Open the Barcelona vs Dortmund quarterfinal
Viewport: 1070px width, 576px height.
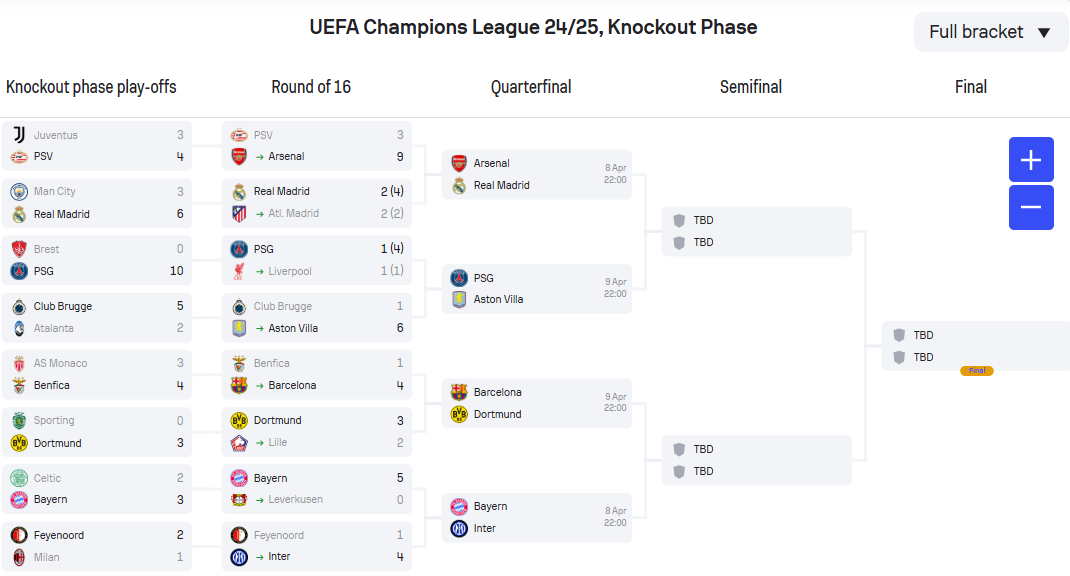pos(537,403)
